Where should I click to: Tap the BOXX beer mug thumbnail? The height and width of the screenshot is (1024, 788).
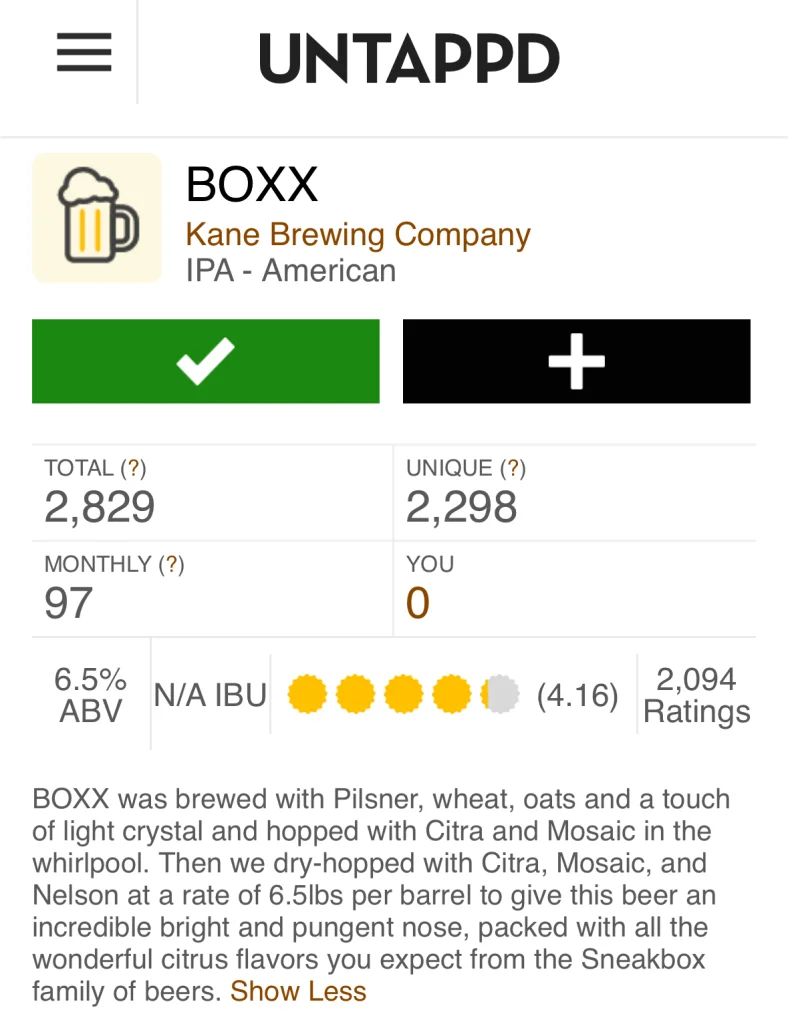coord(97,218)
